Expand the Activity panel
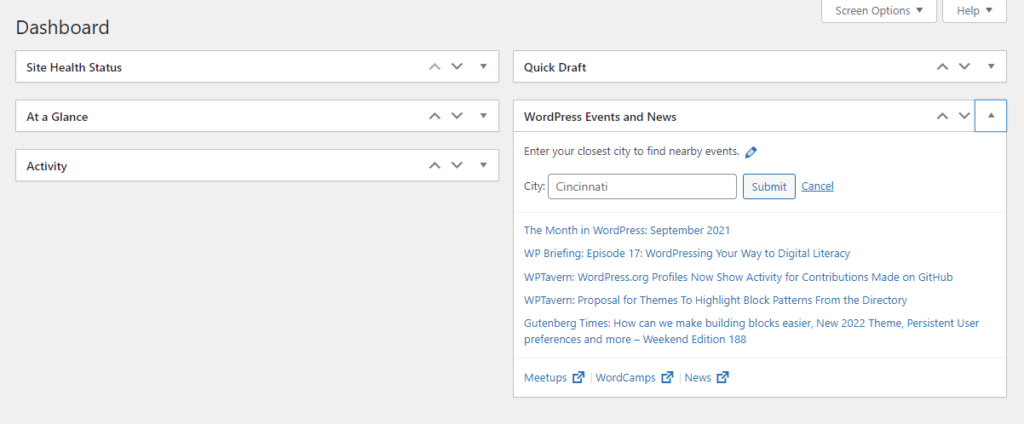Image resolution: width=1024 pixels, height=424 pixels. click(483, 166)
